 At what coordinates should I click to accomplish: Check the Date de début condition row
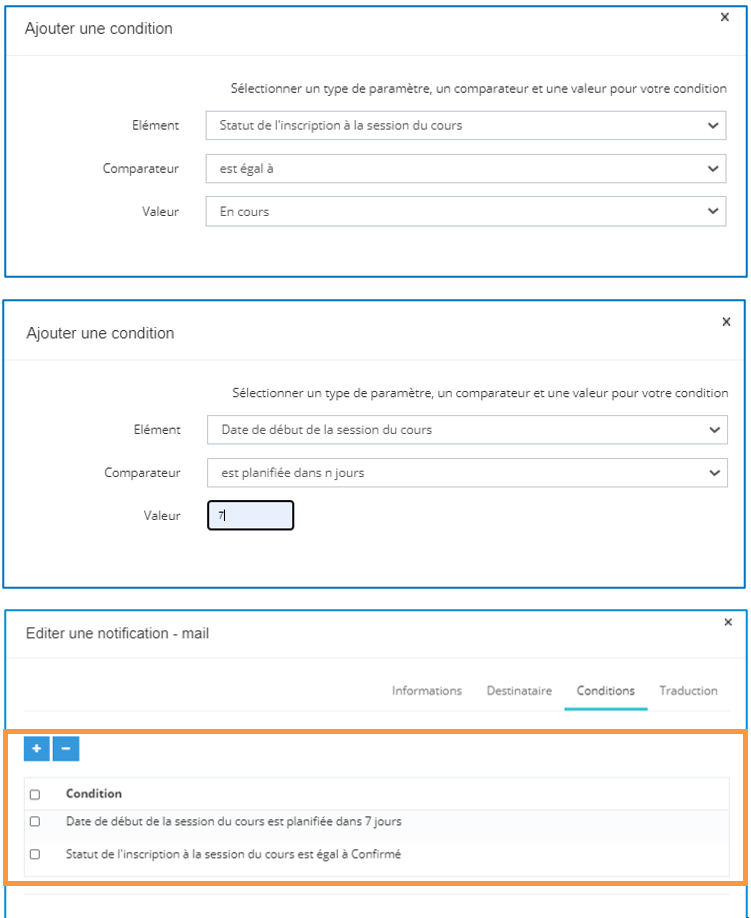point(35,821)
